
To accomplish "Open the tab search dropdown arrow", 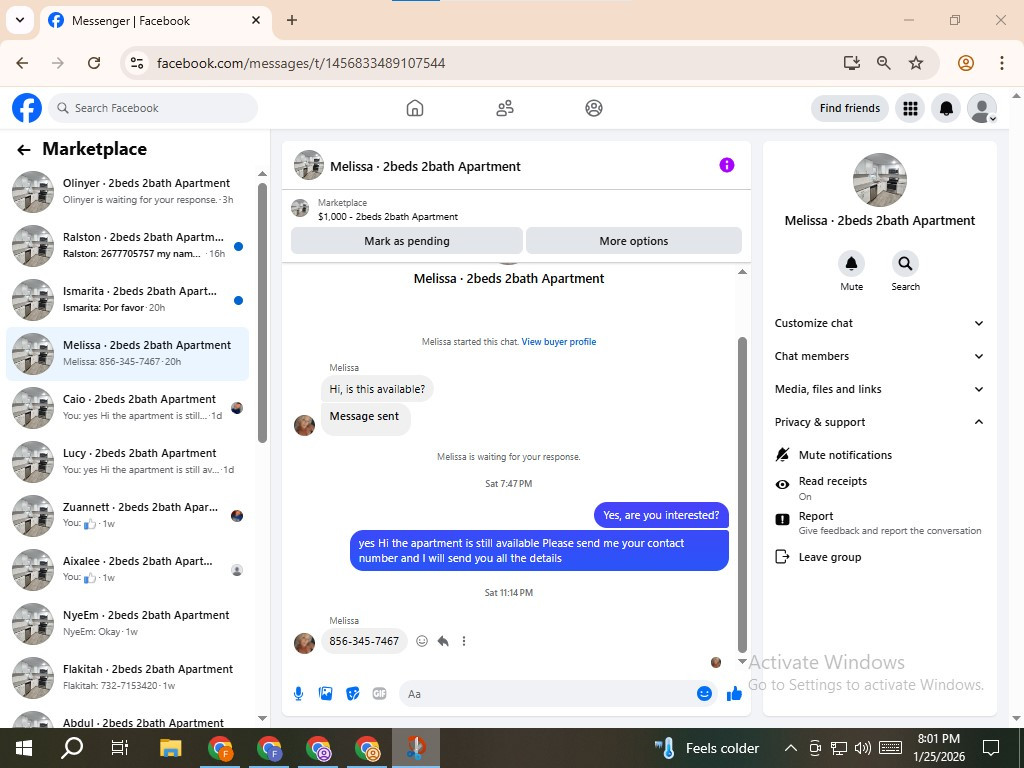I will click(20, 20).
